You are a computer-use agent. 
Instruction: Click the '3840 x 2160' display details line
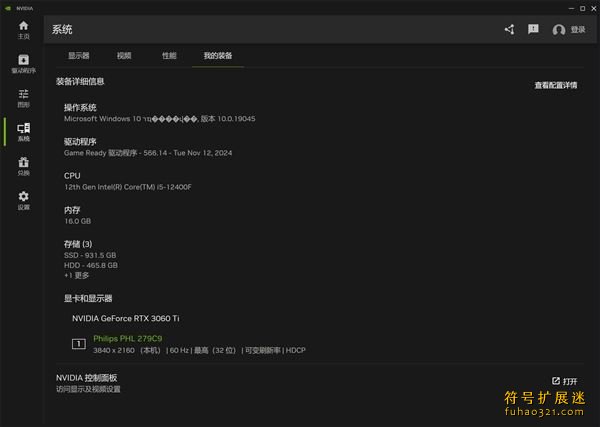point(199,350)
